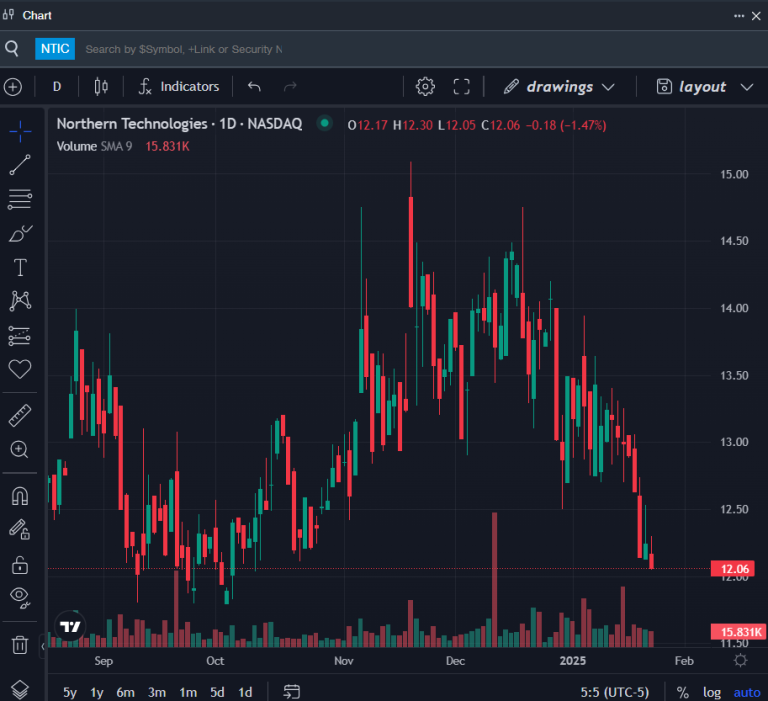The height and width of the screenshot is (701, 768).
Task: Open the D interval selector
Action: click(x=57, y=87)
